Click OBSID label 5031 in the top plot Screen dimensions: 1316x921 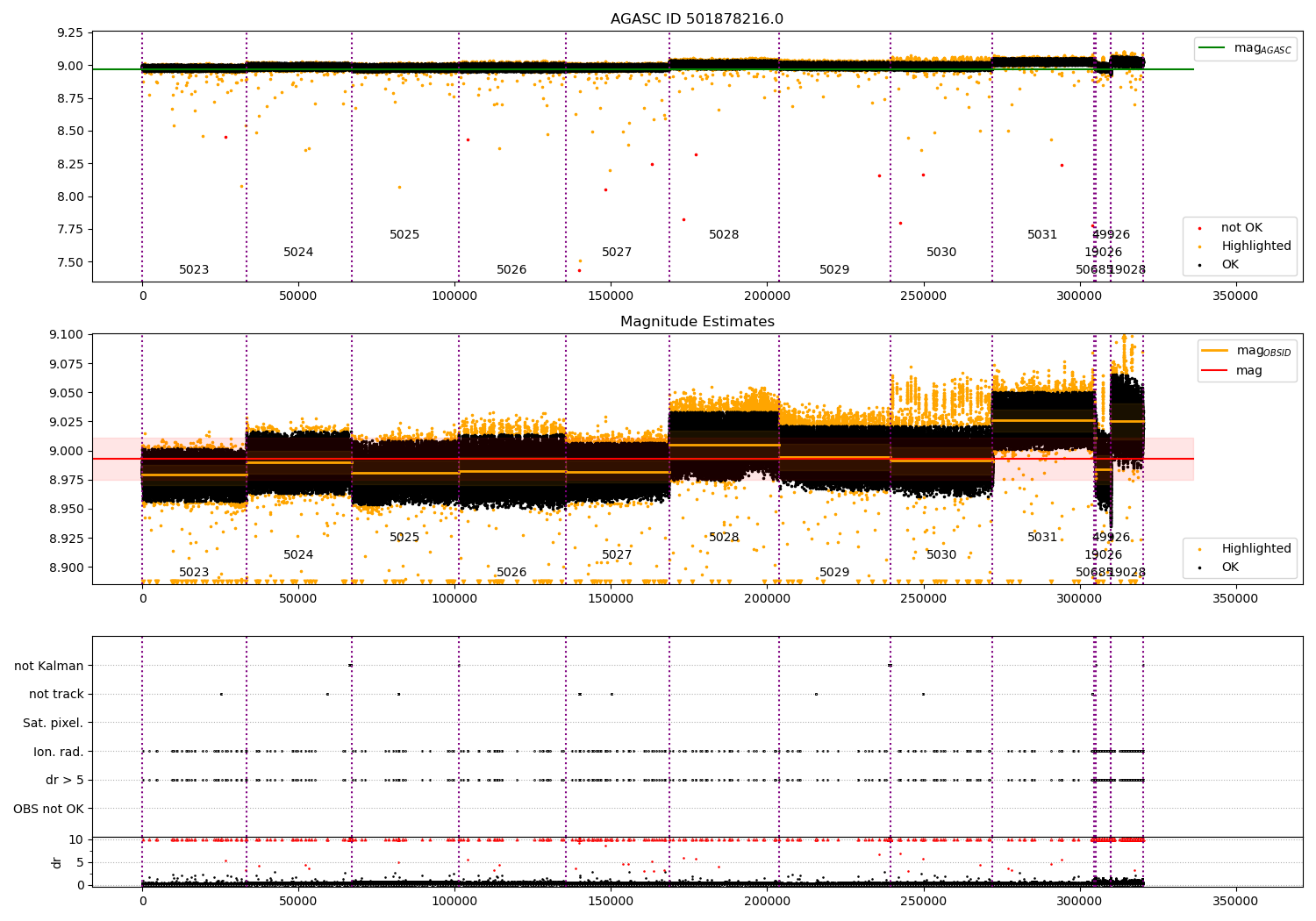click(1042, 235)
